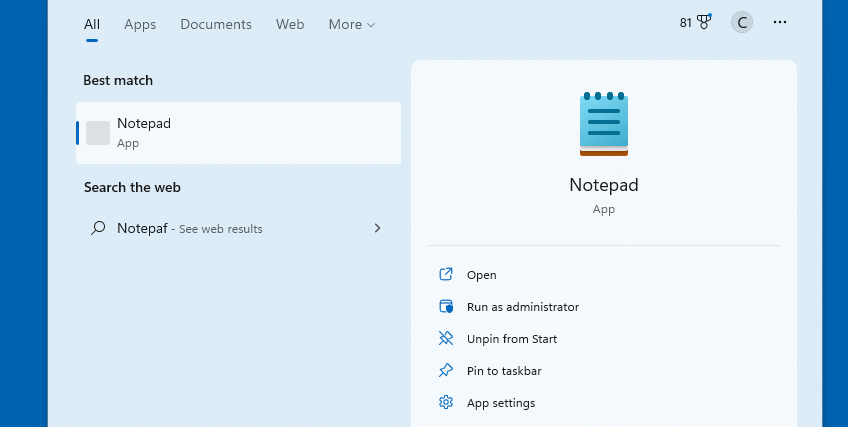Click the magnifier icon beside Notepaf
Image resolution: width=848 pixels, height=427 pixels.
click(x=98, y=228)
